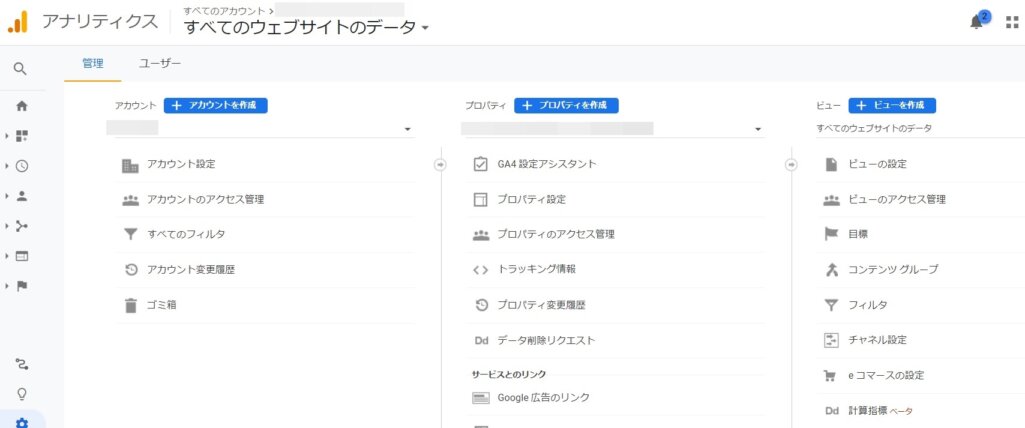Click the arrow circle between property and view columns

(x=790, y=165)
